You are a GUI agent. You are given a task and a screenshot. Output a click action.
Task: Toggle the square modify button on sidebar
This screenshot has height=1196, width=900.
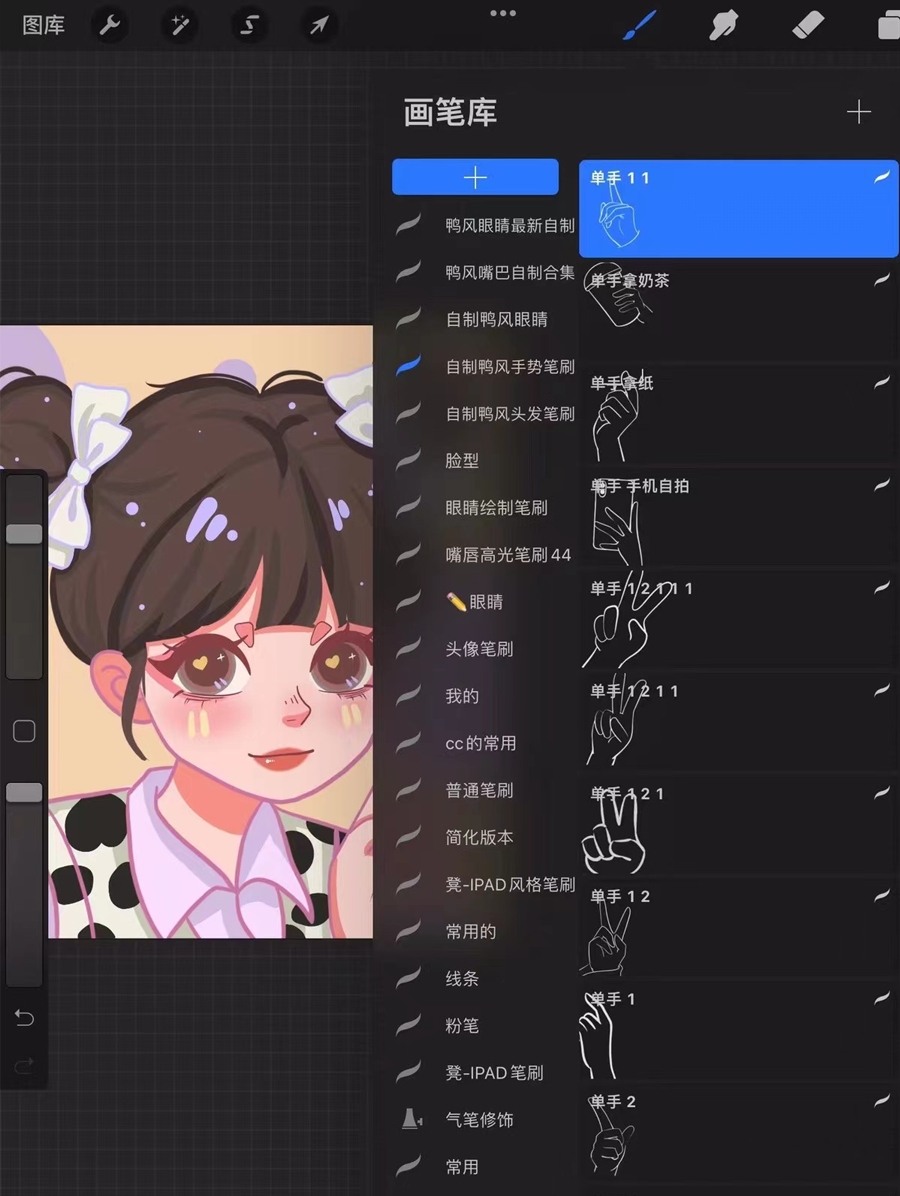click(x=24, y=731)
